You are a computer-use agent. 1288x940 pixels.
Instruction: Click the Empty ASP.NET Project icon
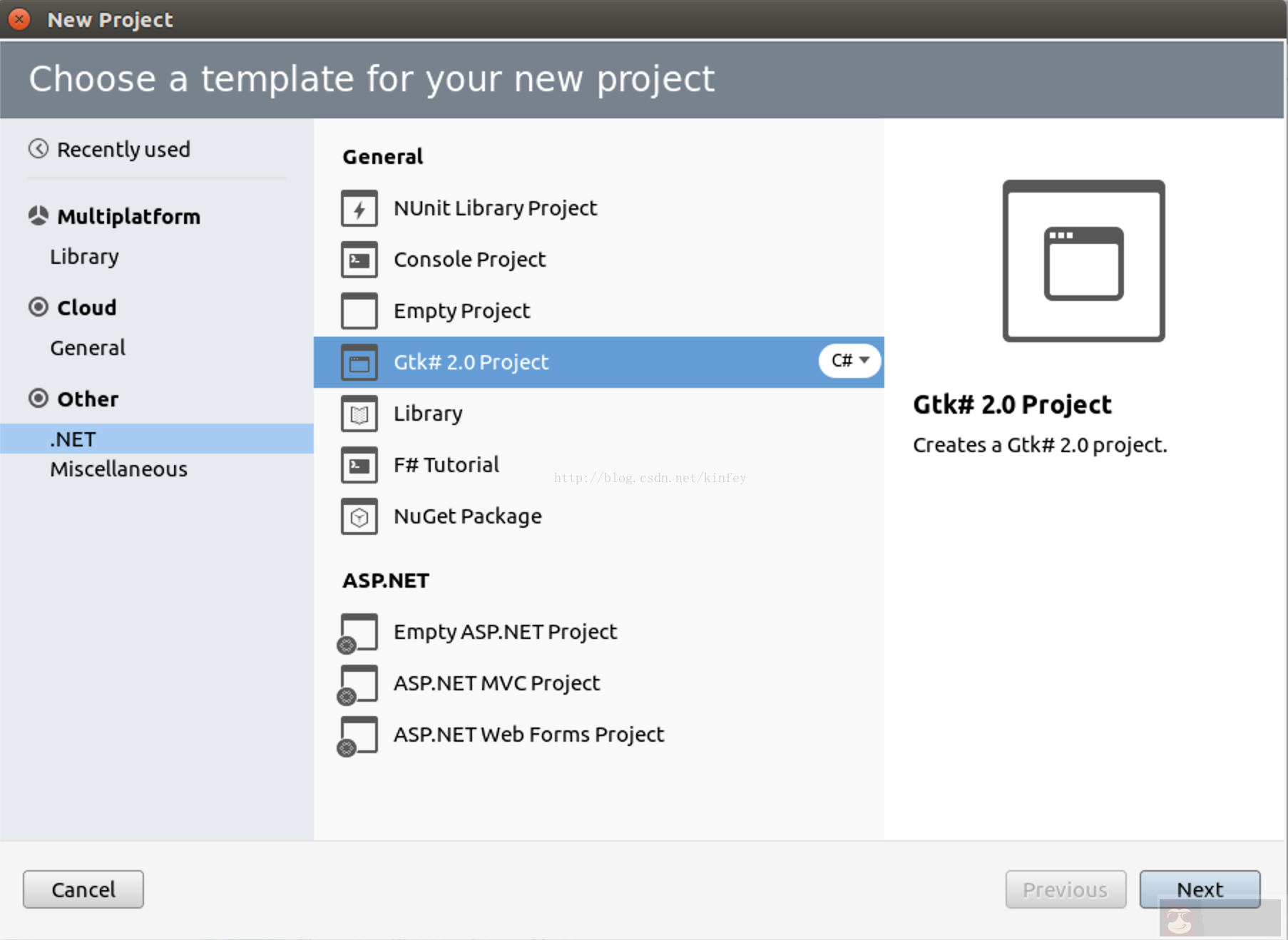tap(358, 633)
